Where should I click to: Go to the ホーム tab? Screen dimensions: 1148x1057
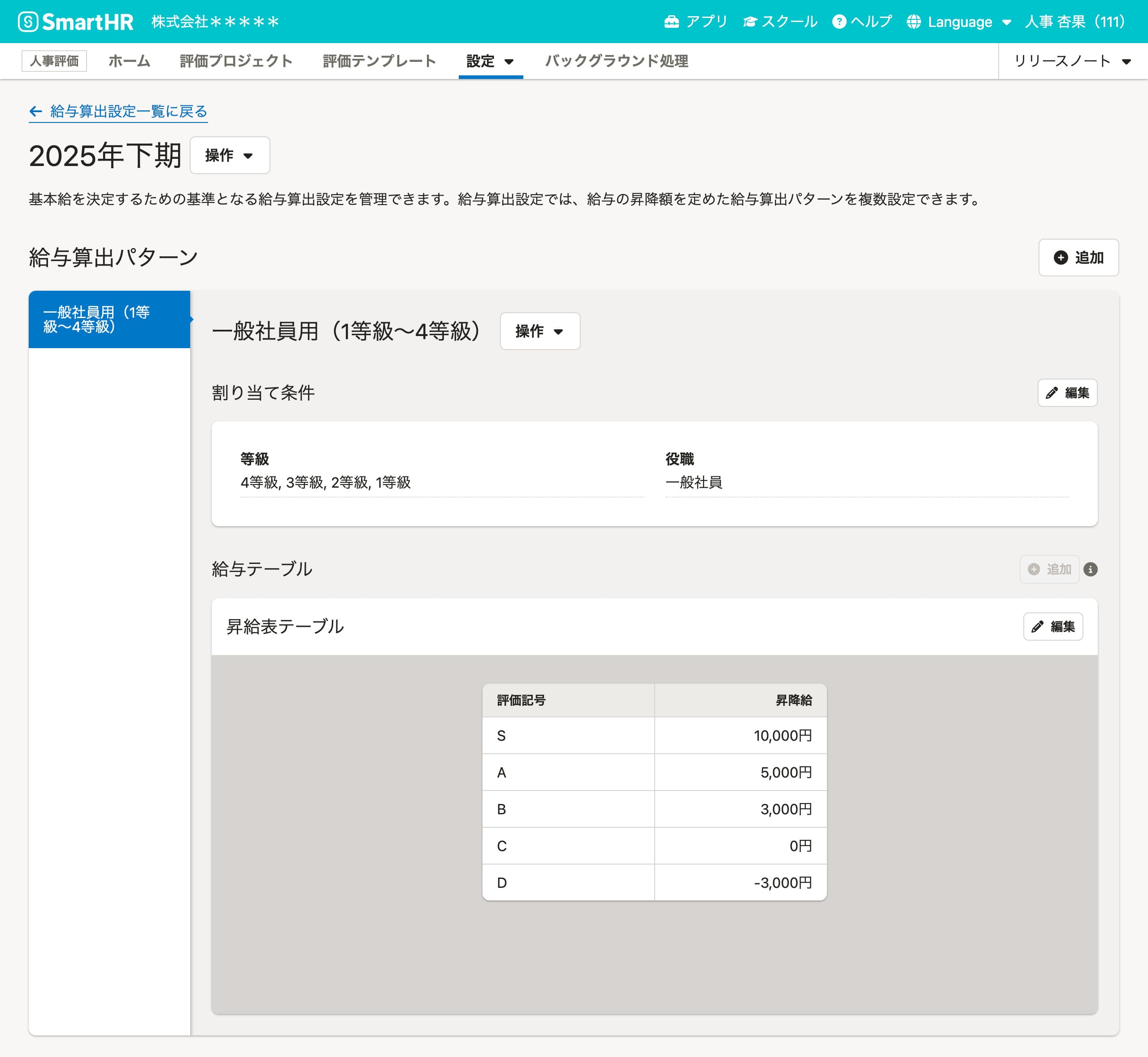129,61
